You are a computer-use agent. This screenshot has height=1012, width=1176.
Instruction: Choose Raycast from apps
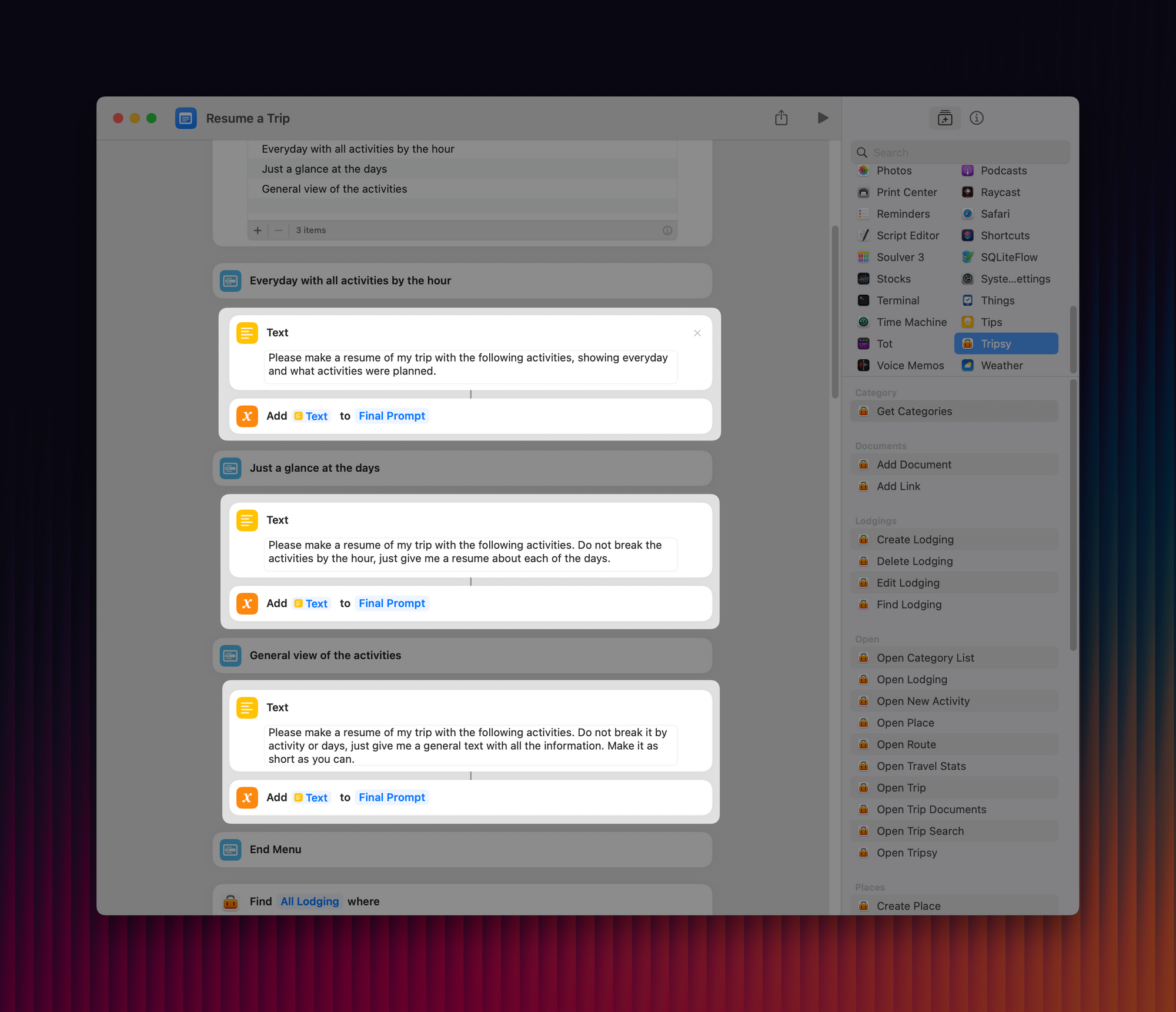click(x=1000, y=192)
